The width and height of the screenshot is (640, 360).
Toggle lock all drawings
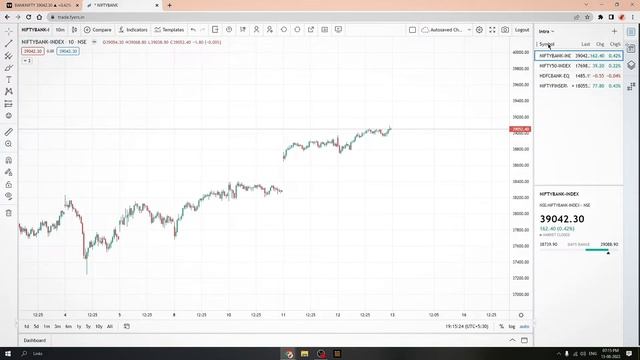point(9,184)
